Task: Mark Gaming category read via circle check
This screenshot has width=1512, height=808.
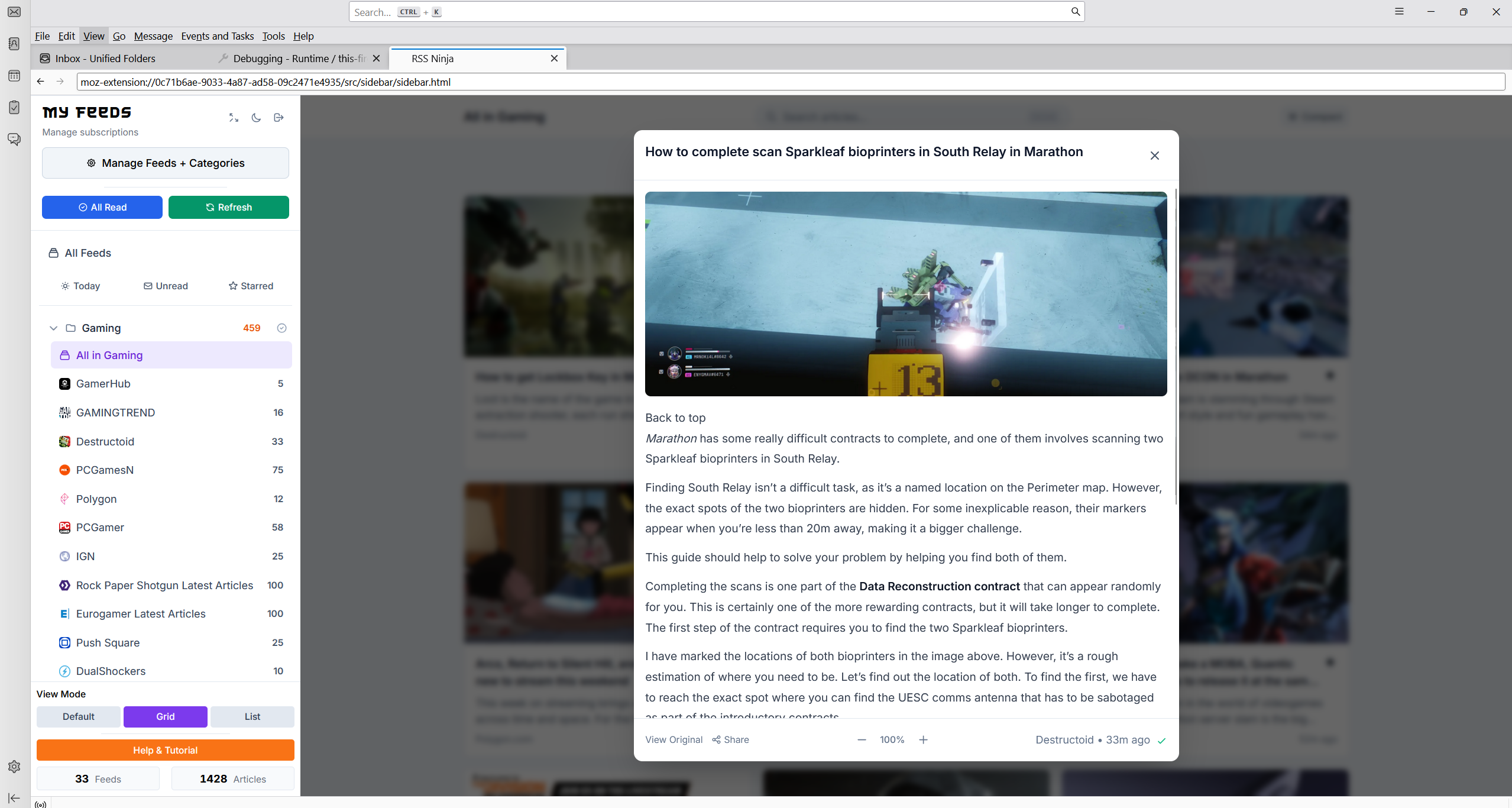Action: click(282, 328)
